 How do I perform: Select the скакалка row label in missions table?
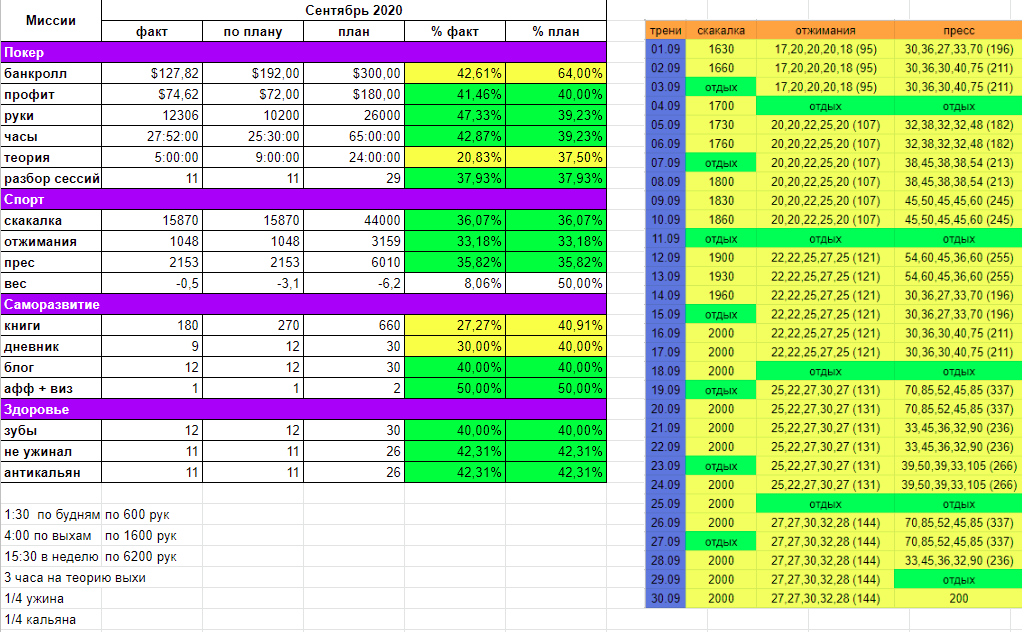tap(51, 220)
